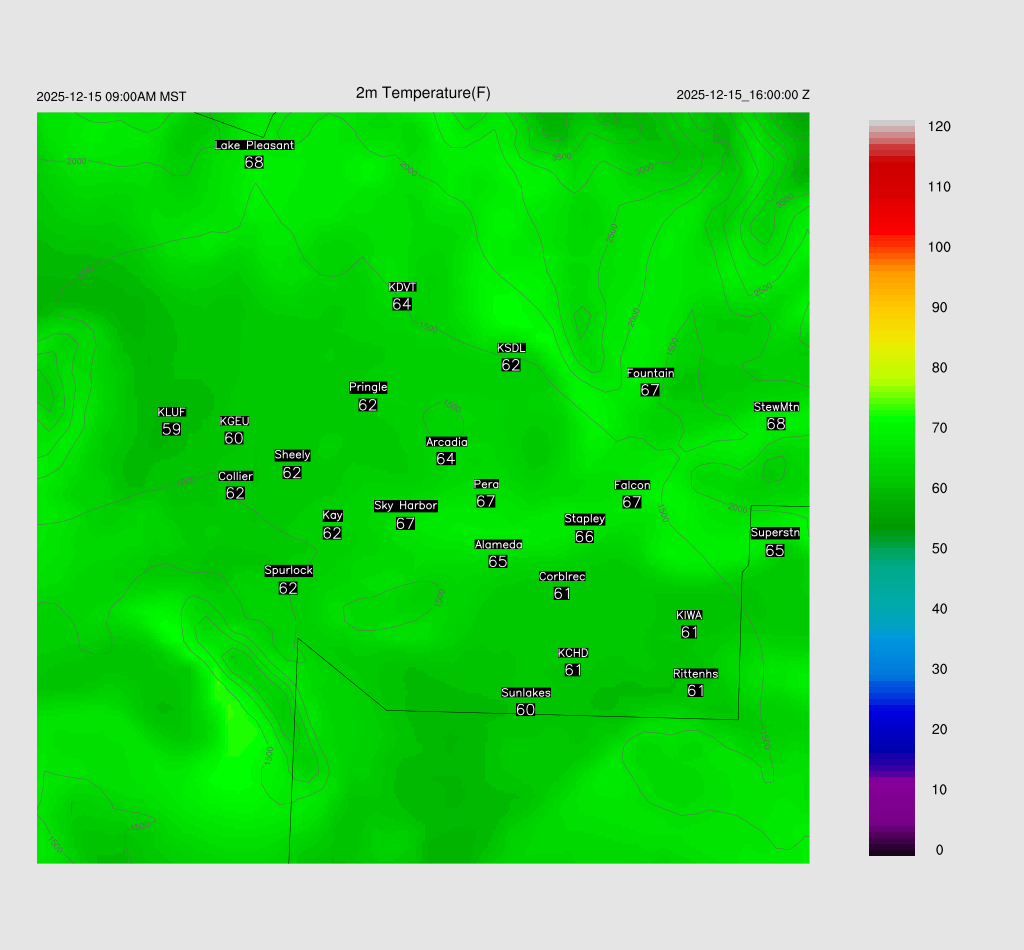The height and width of the screenshot is (950, 1024).
Task: Click the 2m Temperature(F) title
Action: click(423, 93)
